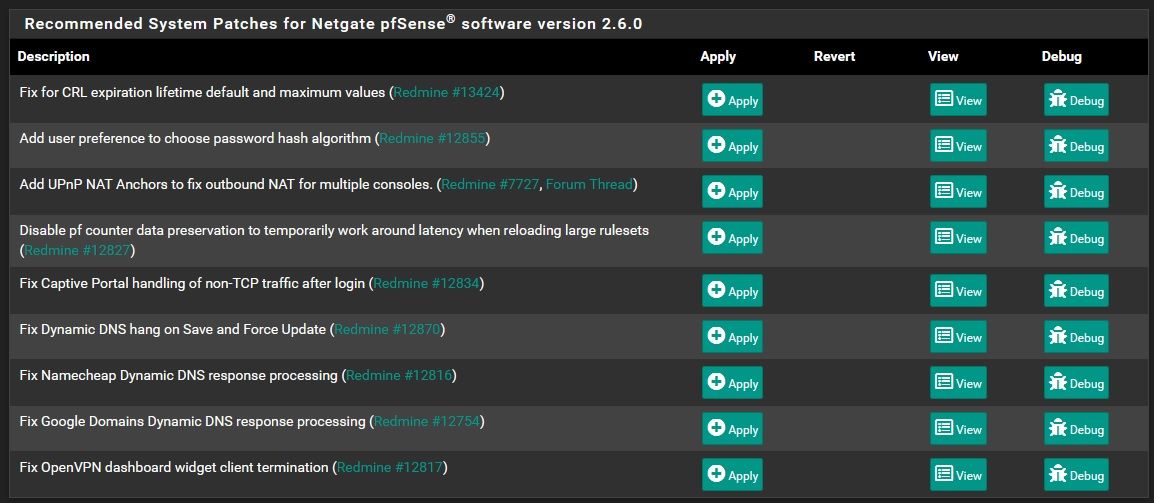Apply the OpenVPN dashboard widget patch
Image resolution: width=1154 pixels, height=503 pixels.
pyautogui.click(x=732, y=475)
